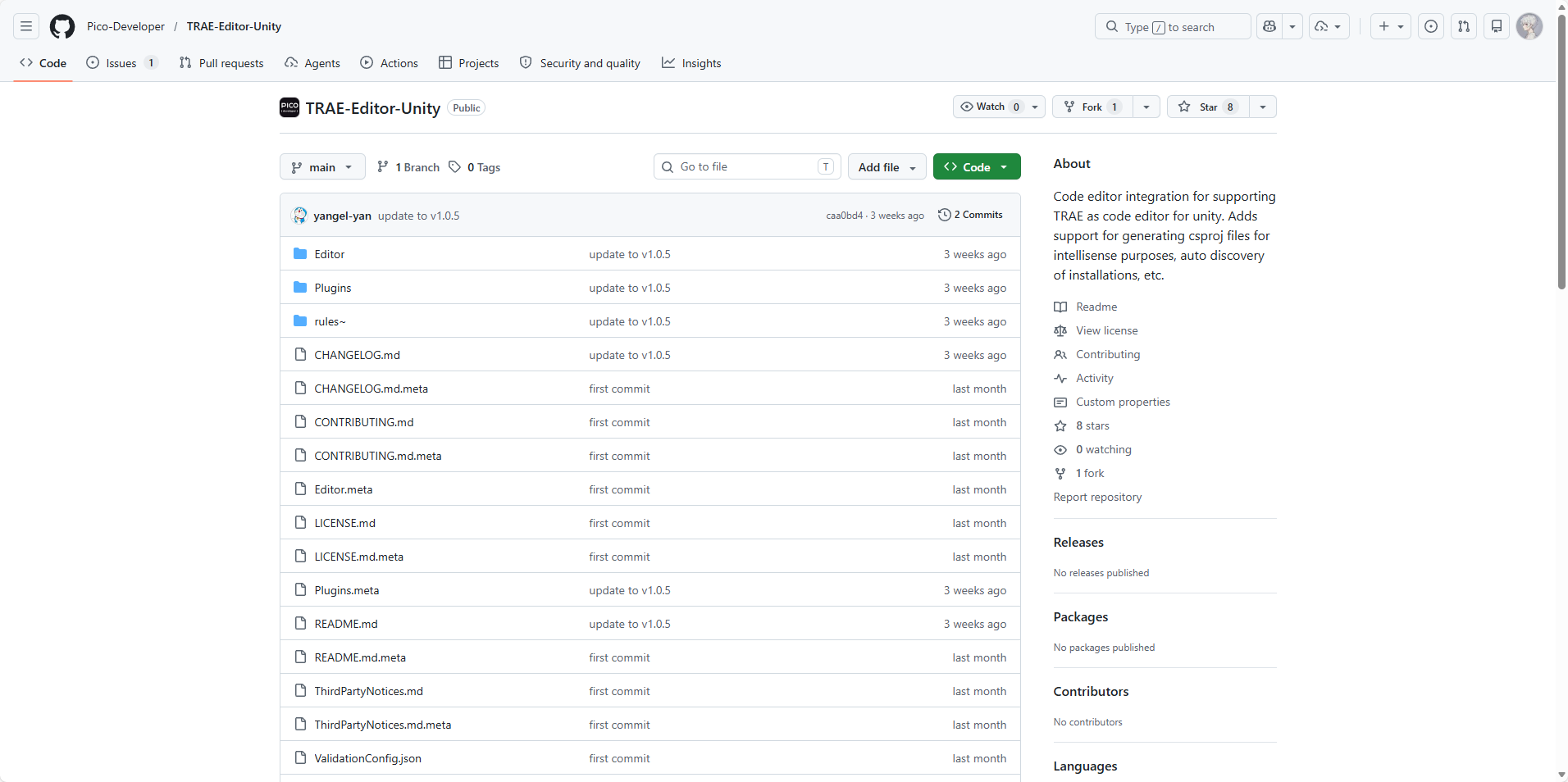
Task: Open the Create new plus dropdown
Action: click(x=1391, y=26)
